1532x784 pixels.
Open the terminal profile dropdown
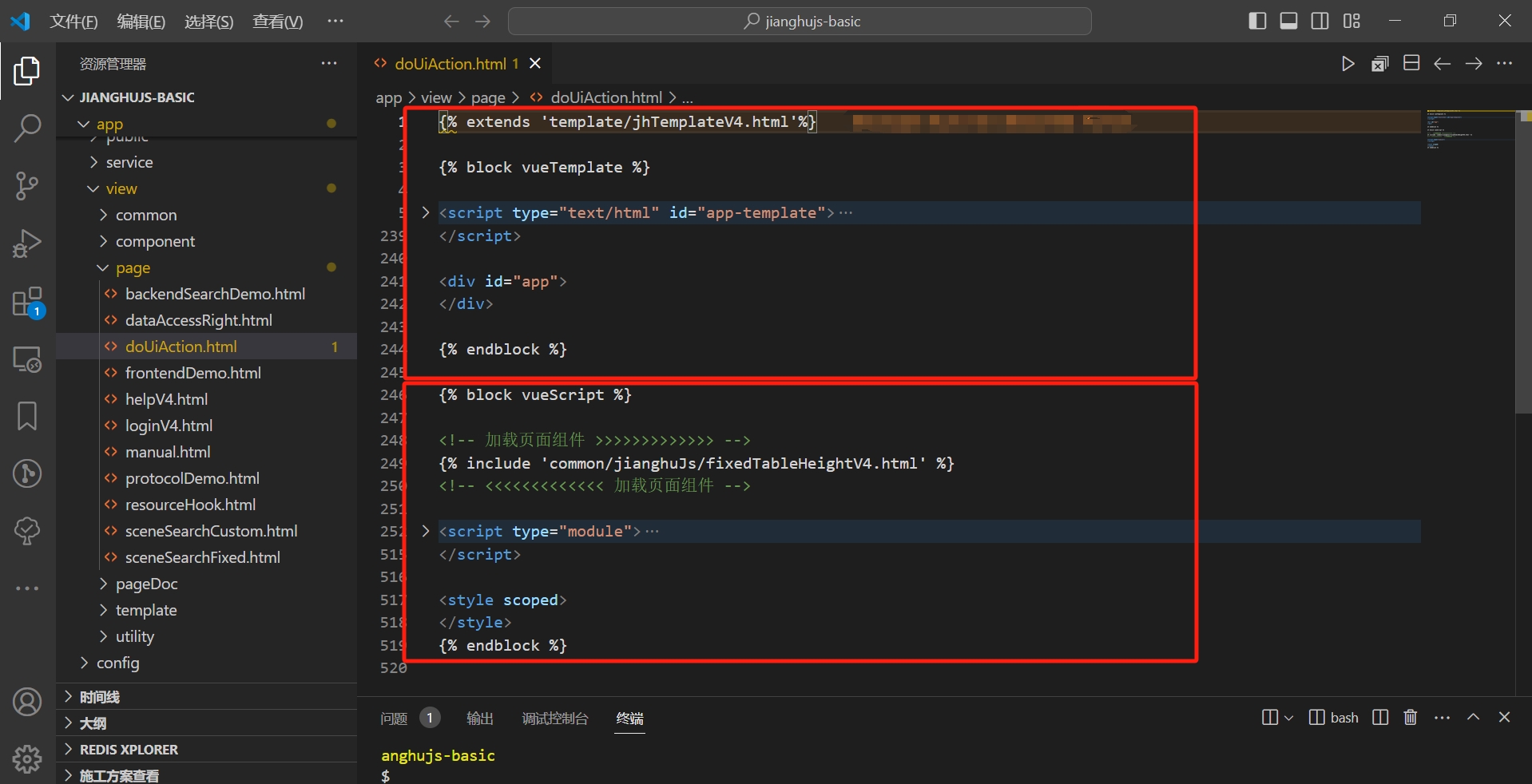coord(1287,717)
